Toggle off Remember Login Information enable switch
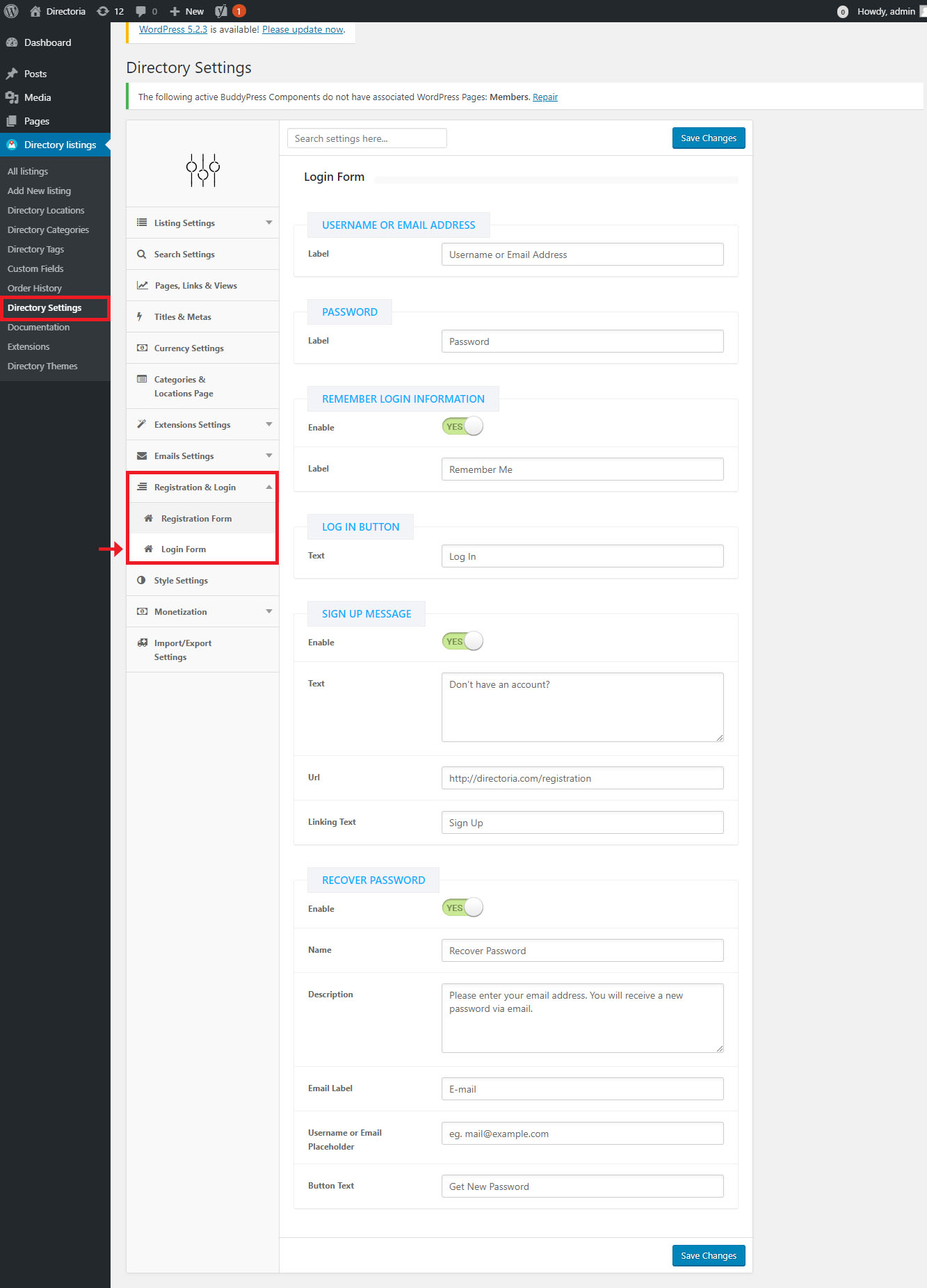Image resolution: width=927 pixels, height=1288 pixels. pyautogui.click(x=462, y=426)
